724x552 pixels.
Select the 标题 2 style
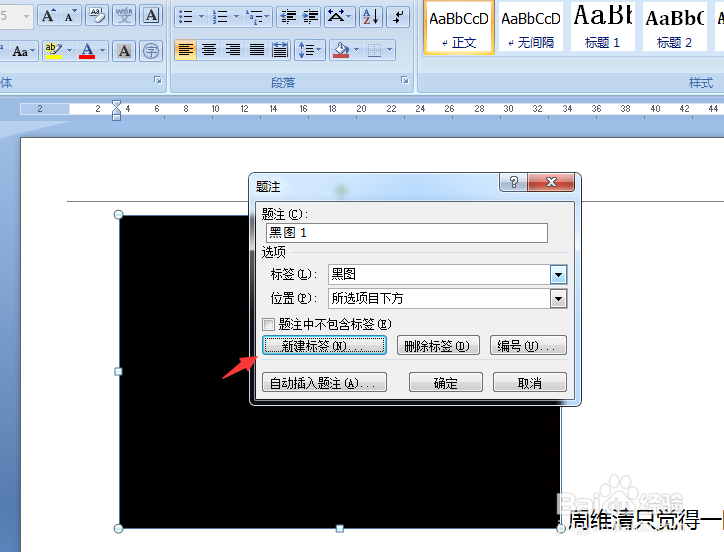click(x=675, y=29)
